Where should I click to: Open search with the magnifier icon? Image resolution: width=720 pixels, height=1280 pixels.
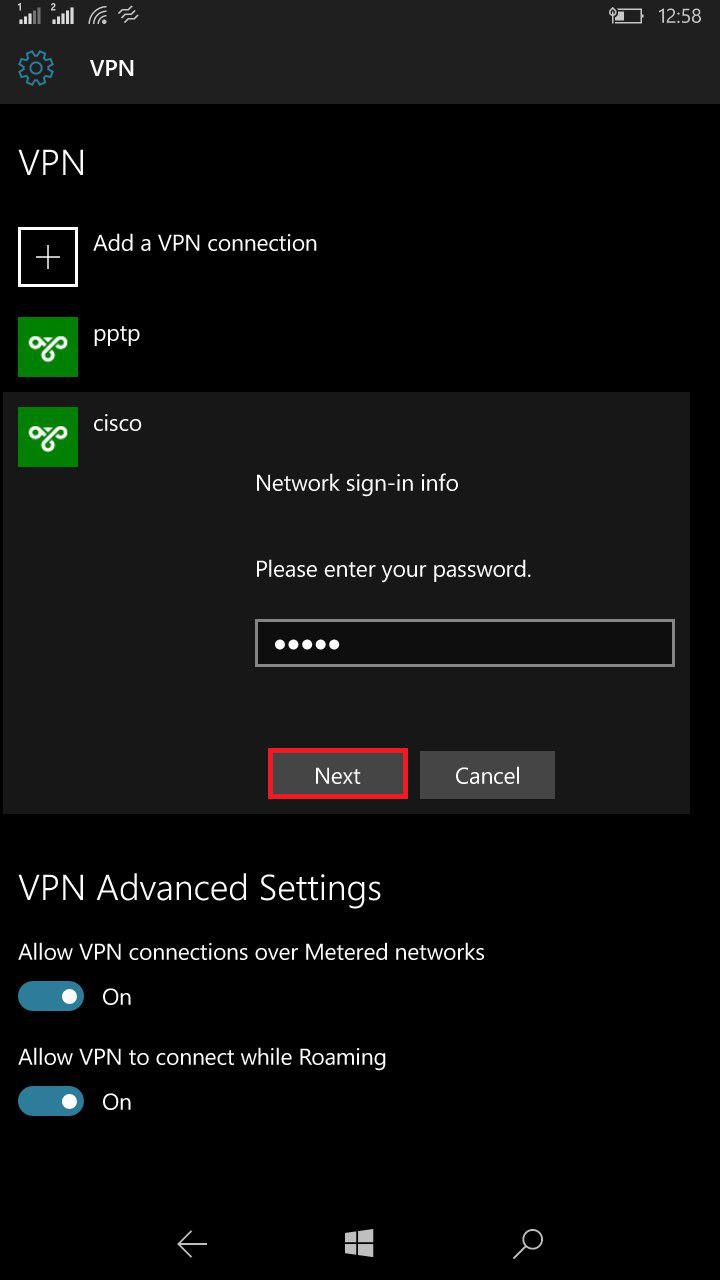pos(527,1243)
